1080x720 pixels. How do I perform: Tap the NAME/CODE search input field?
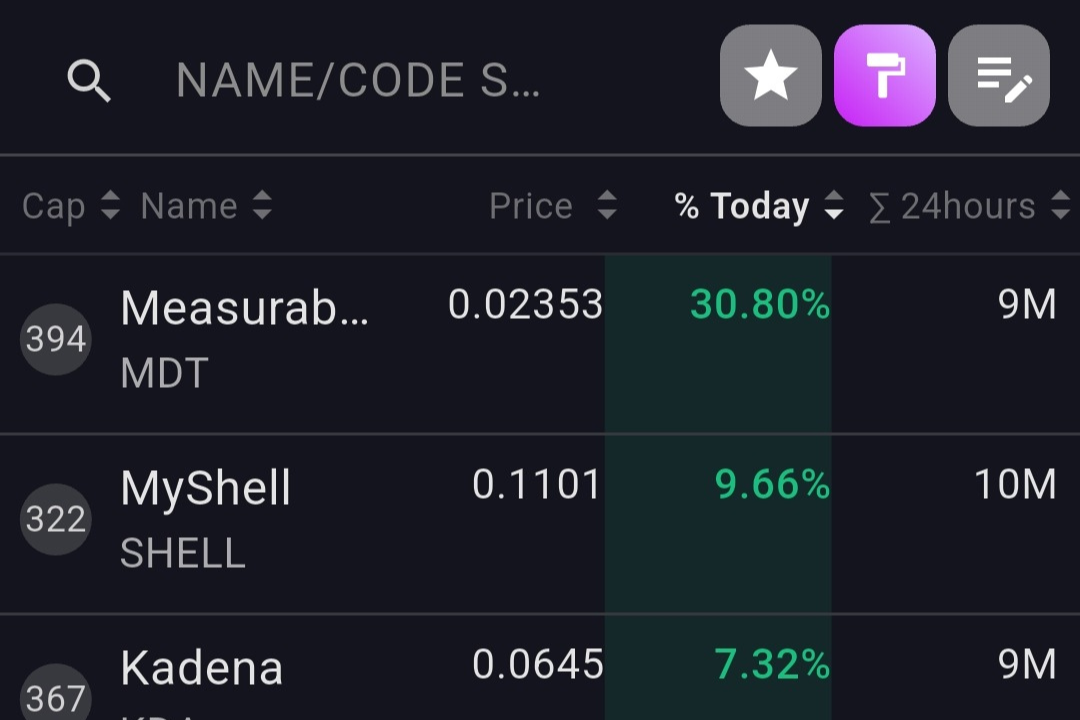click(360, 80)
